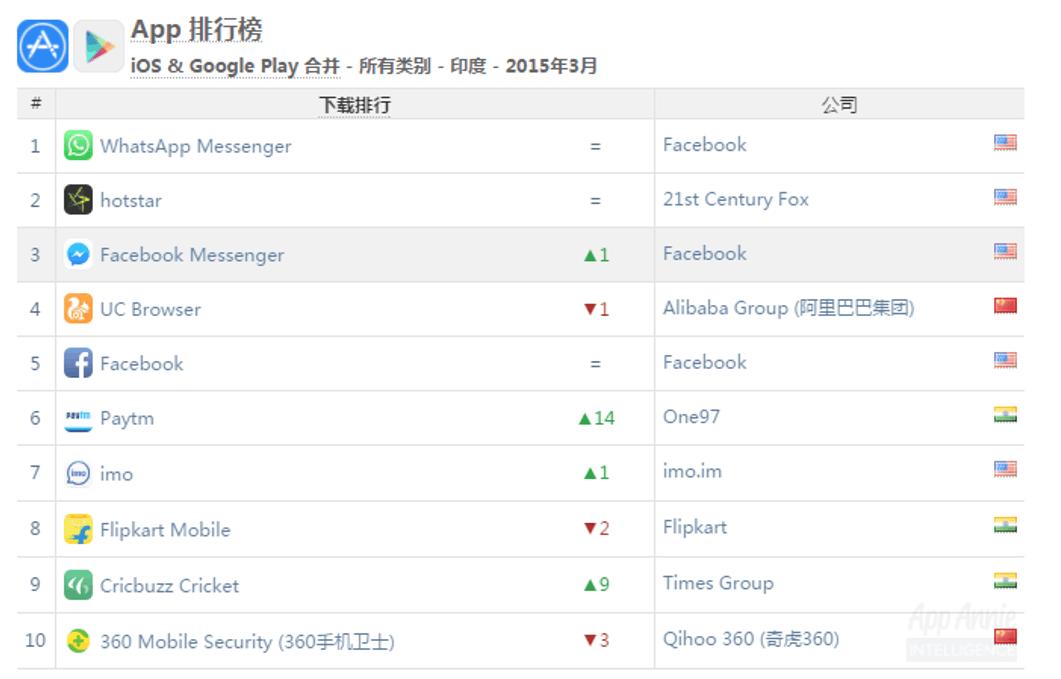
Task: Click the India flag beside One97
Action: click(x=1005, y=416)
